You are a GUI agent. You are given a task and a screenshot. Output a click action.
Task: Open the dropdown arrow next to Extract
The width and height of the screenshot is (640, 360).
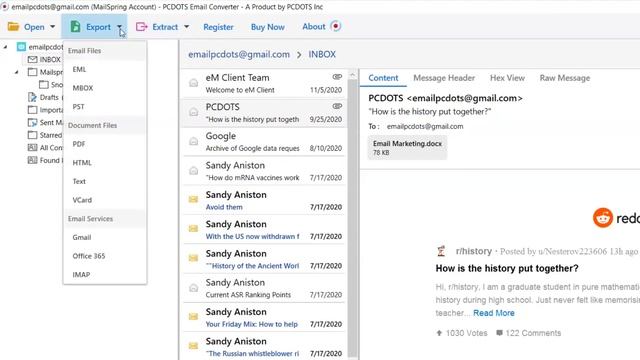pos(187,27)
